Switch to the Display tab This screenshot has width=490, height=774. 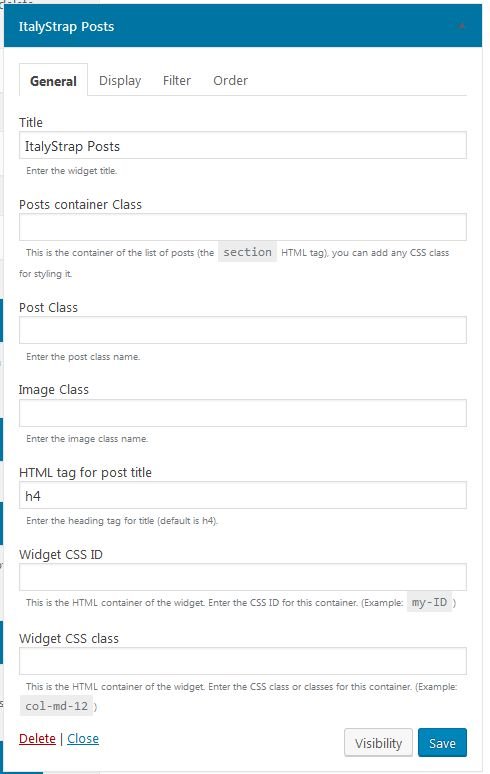(120, 80)
